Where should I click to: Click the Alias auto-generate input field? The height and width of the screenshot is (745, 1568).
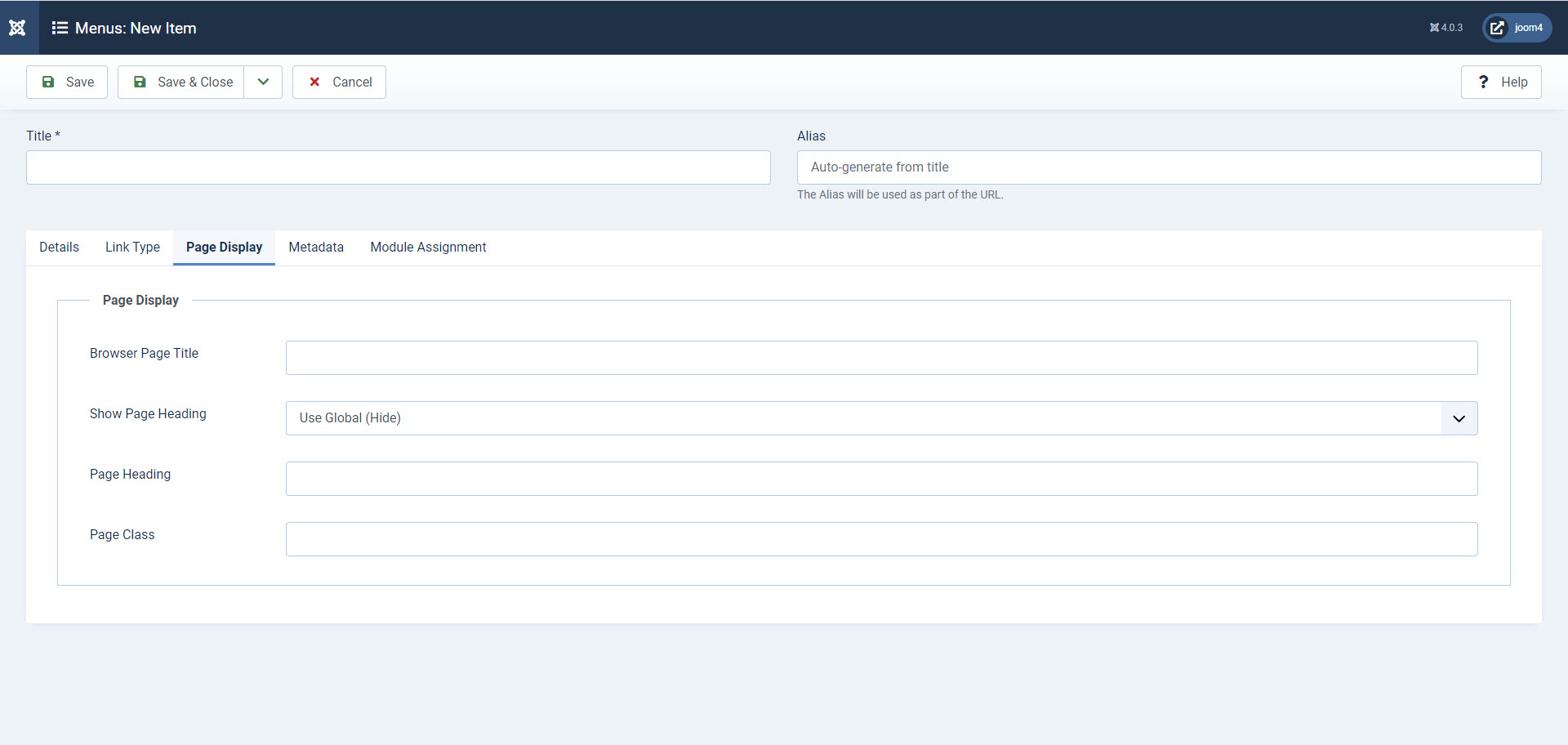point(1169,167)
